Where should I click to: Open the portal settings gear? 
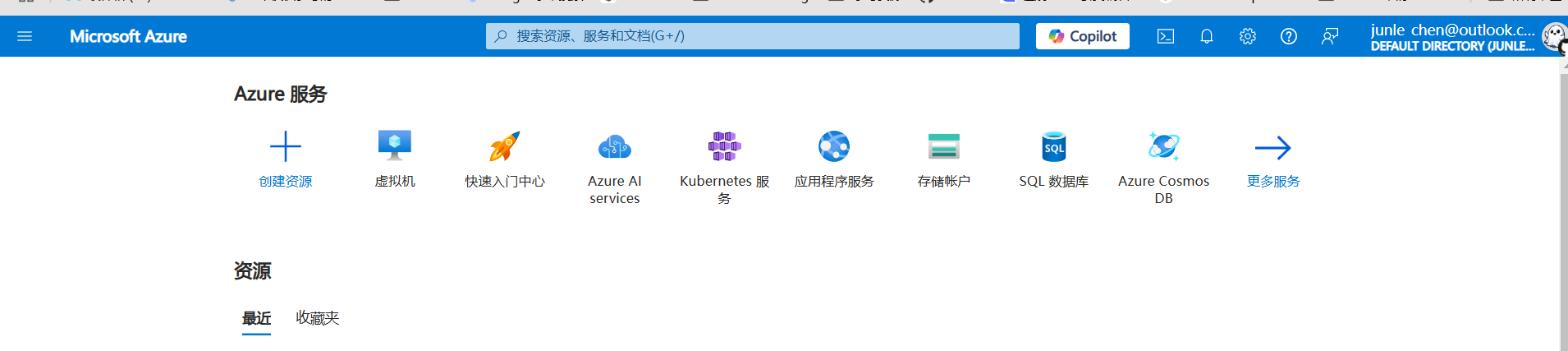pos(1248,36)
